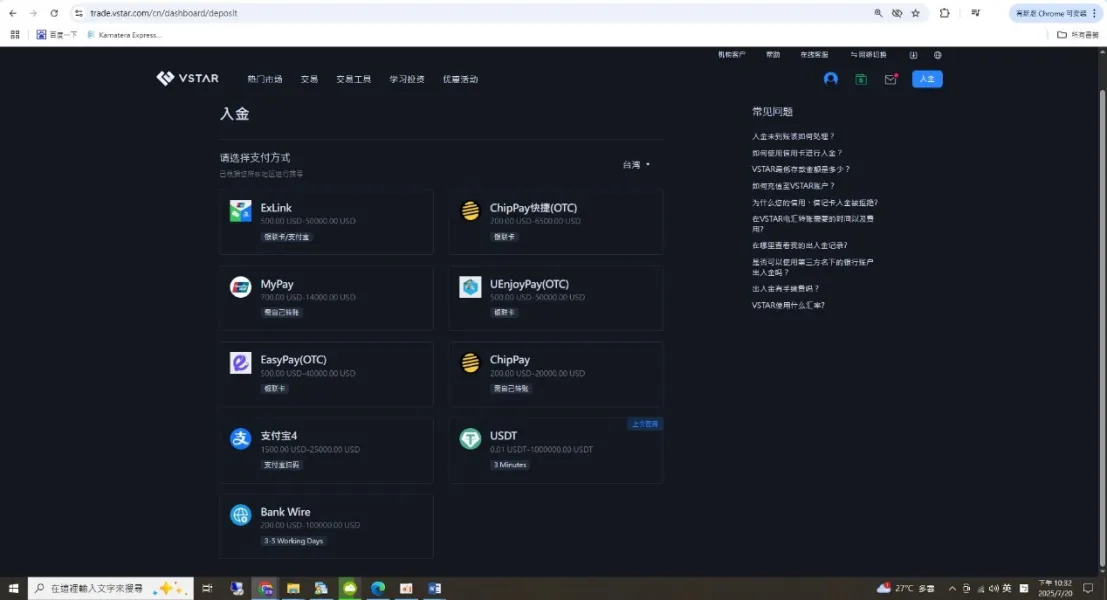Click the 3-5 Working Days tag
1107x600 pixels.
(293, 541)
